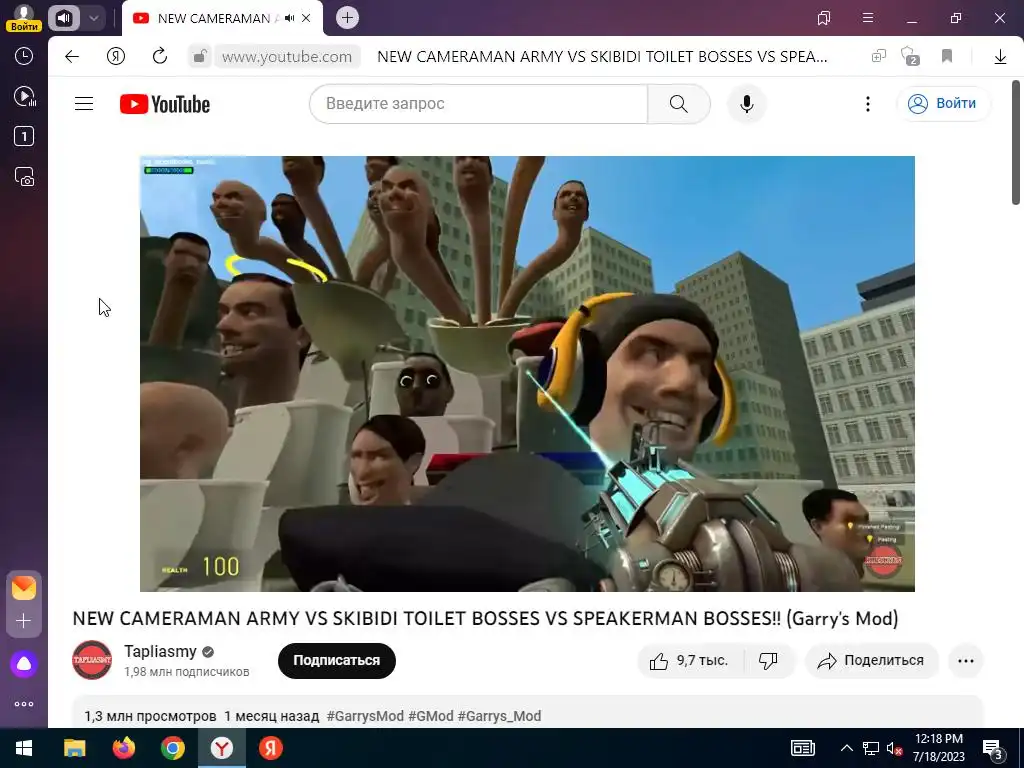Open the browser main menu hamburger
This screenshot has width=1024, height=768.
click(868, 18)
